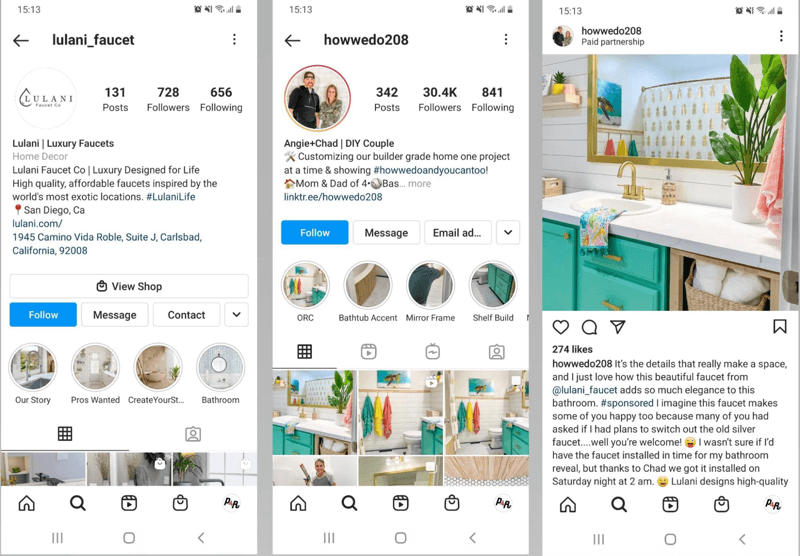Share the post using paper plane icon
Viewport: 800px width, 556px height.
[x=618, y=327]
